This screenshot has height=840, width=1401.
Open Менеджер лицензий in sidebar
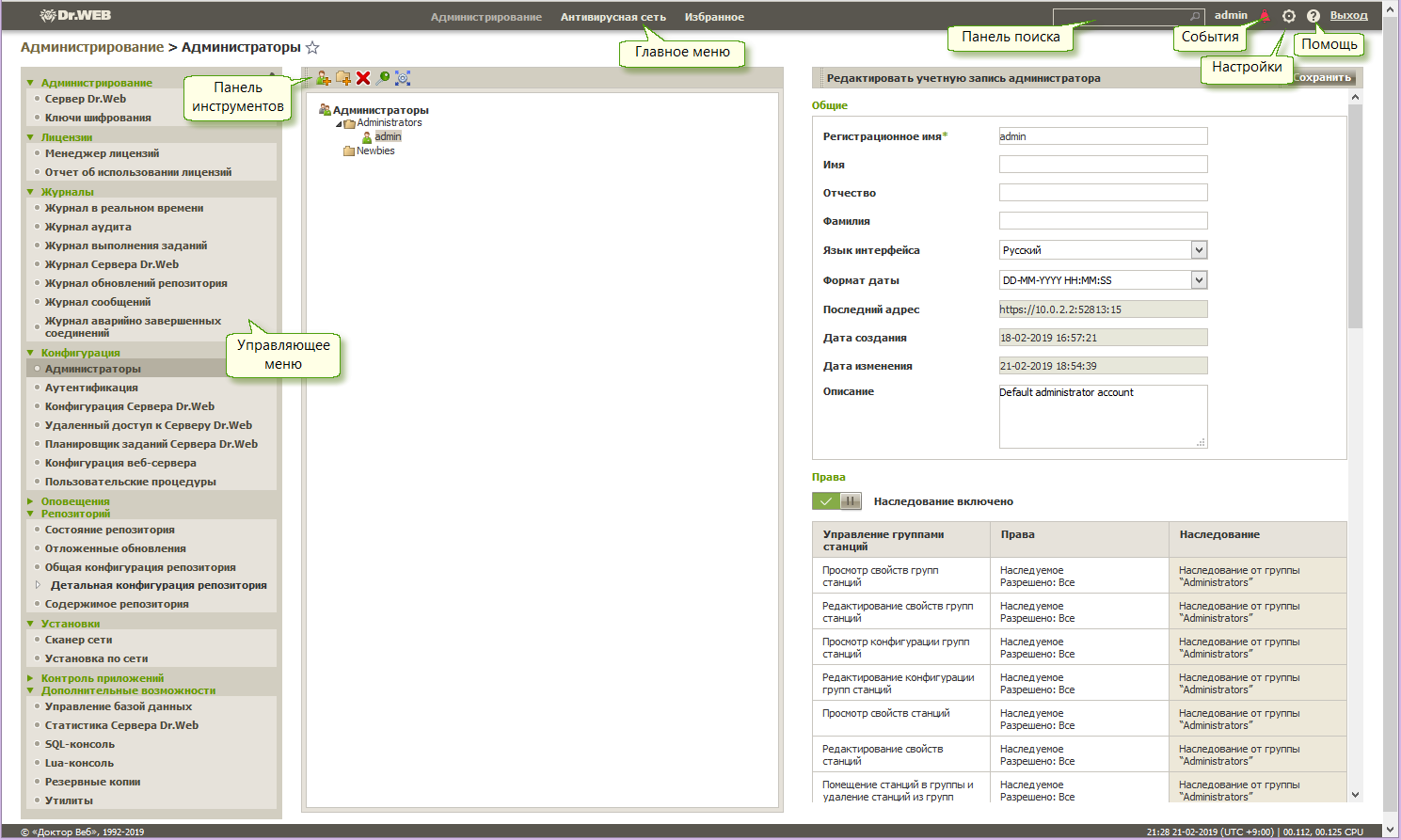[x=103, y=153]
